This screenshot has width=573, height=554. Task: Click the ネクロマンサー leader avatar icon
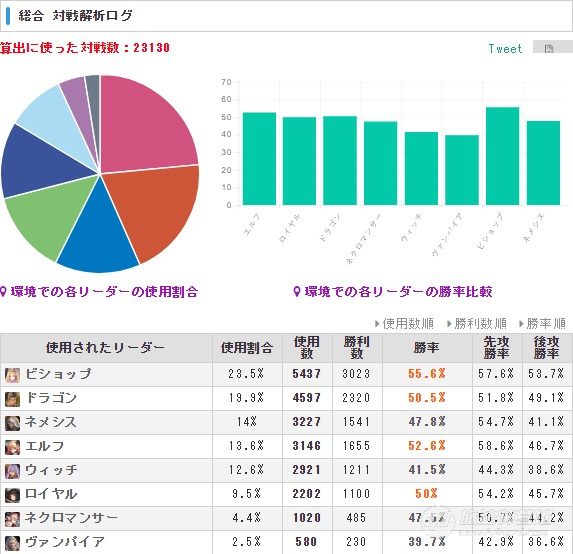[12, 519]
